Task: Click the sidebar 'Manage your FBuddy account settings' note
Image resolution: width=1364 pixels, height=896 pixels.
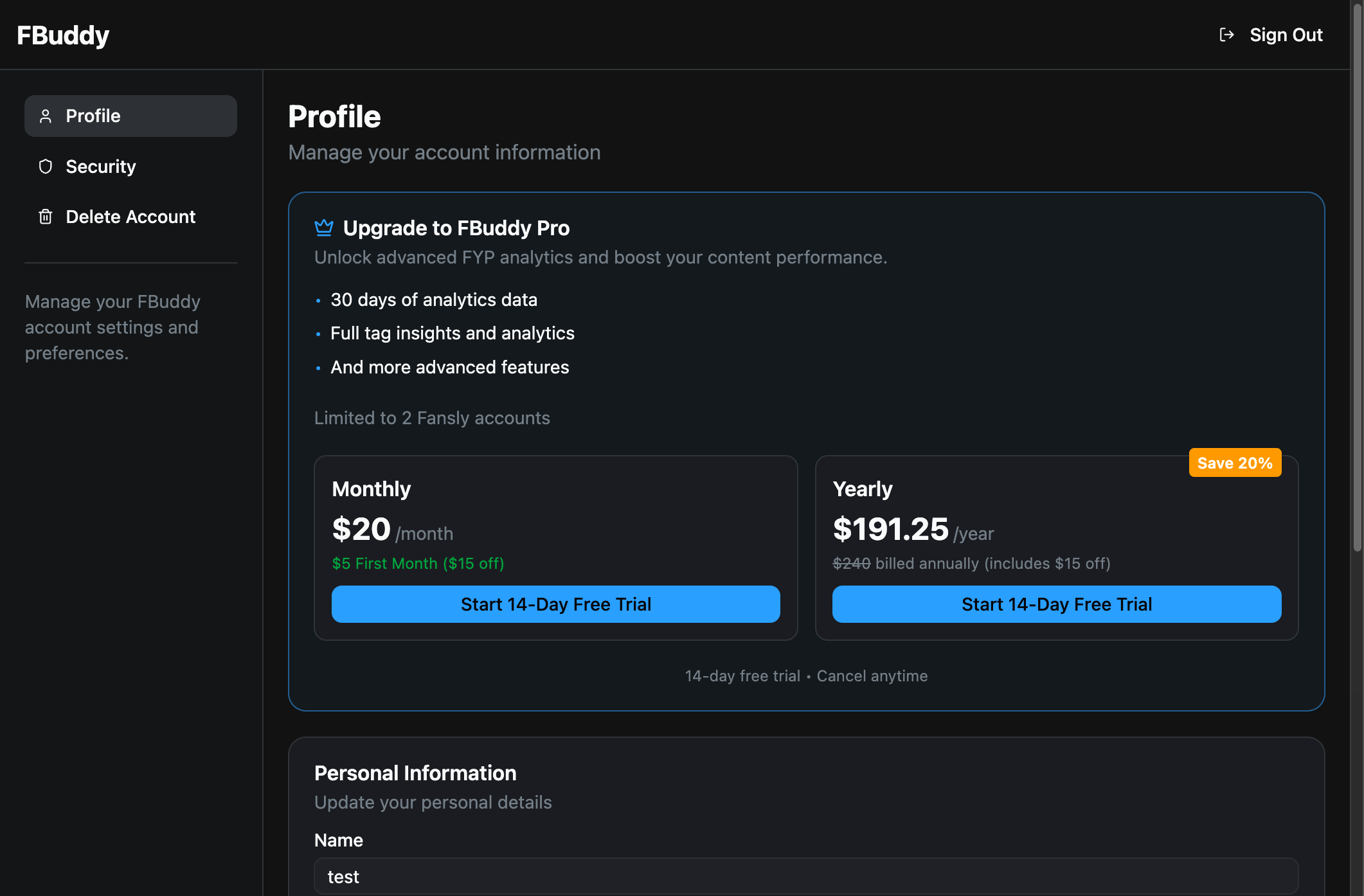Action: [x=112, y=327]
